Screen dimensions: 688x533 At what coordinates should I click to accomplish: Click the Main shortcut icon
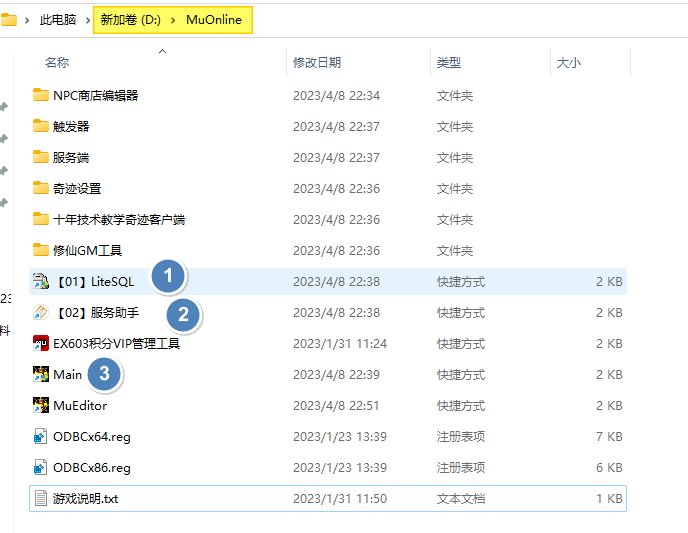(41, 374)
